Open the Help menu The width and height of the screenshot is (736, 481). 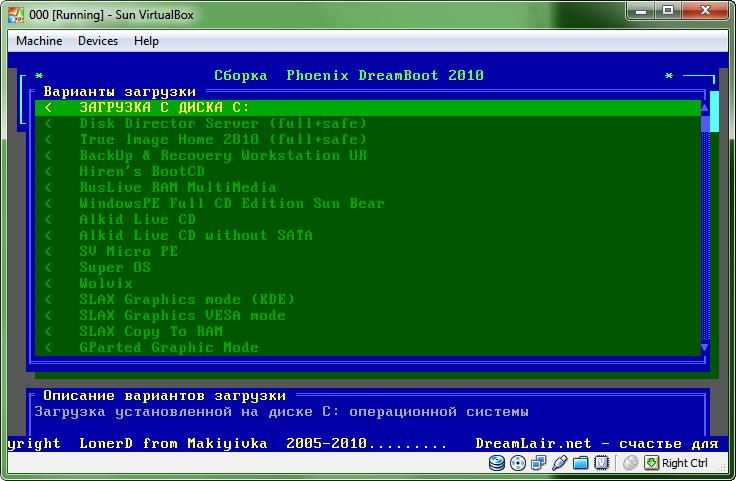click(146, 41)
